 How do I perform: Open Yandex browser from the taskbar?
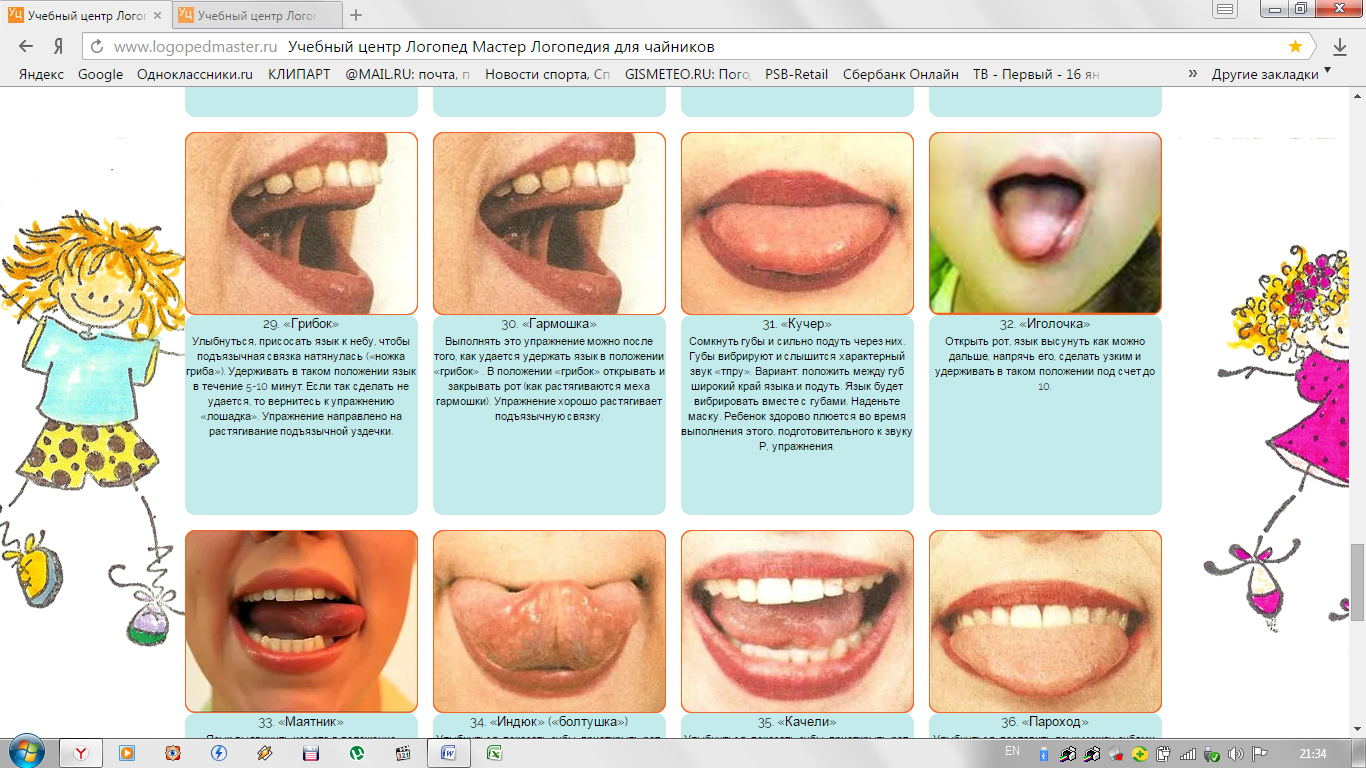(x=79, y=753)
